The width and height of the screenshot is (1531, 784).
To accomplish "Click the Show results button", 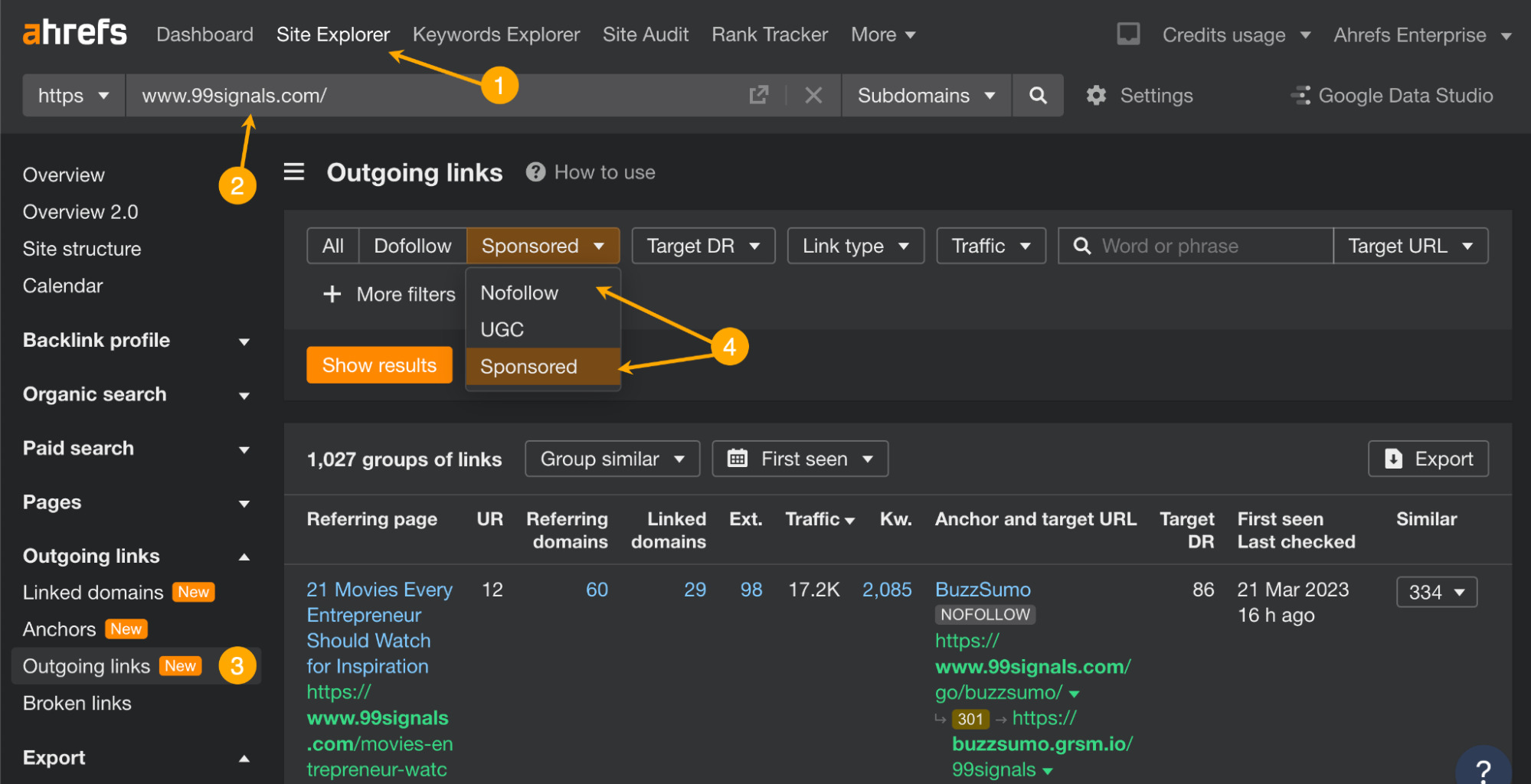I will click(379, 365).
